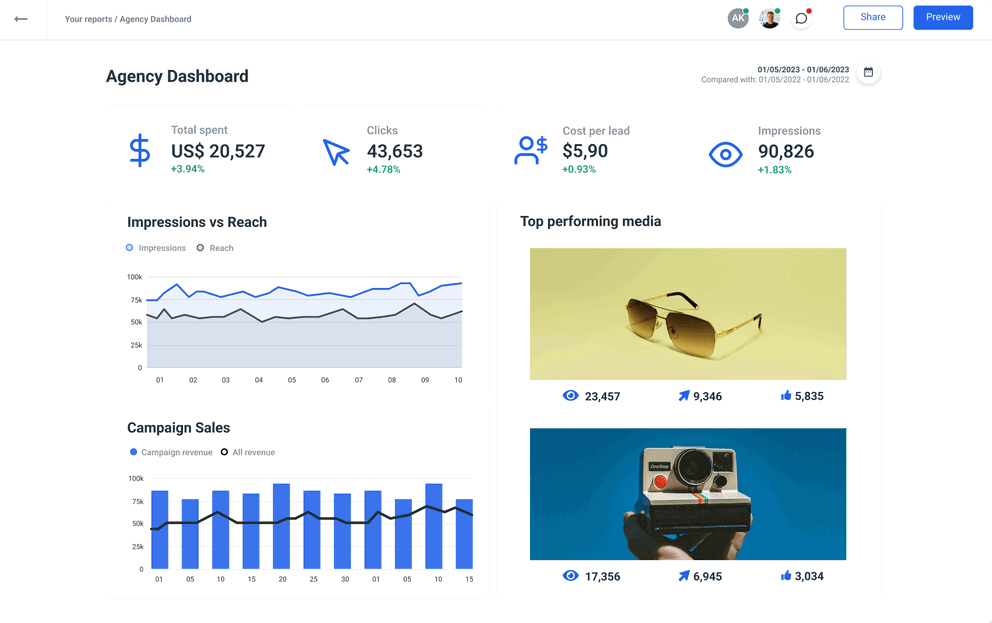This screenshot has width=992, height=623.
Task: Click the polaroid camera media thumbnail
Action: coord(687,493)
